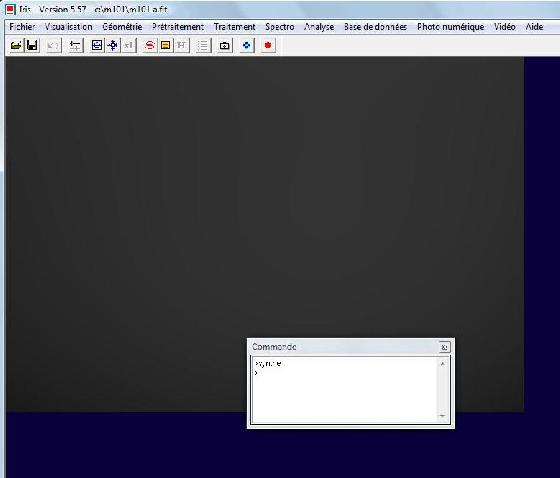The image size is (560, 478).
Task: Open the list lines toolbar icon
Action: [203, 45]
